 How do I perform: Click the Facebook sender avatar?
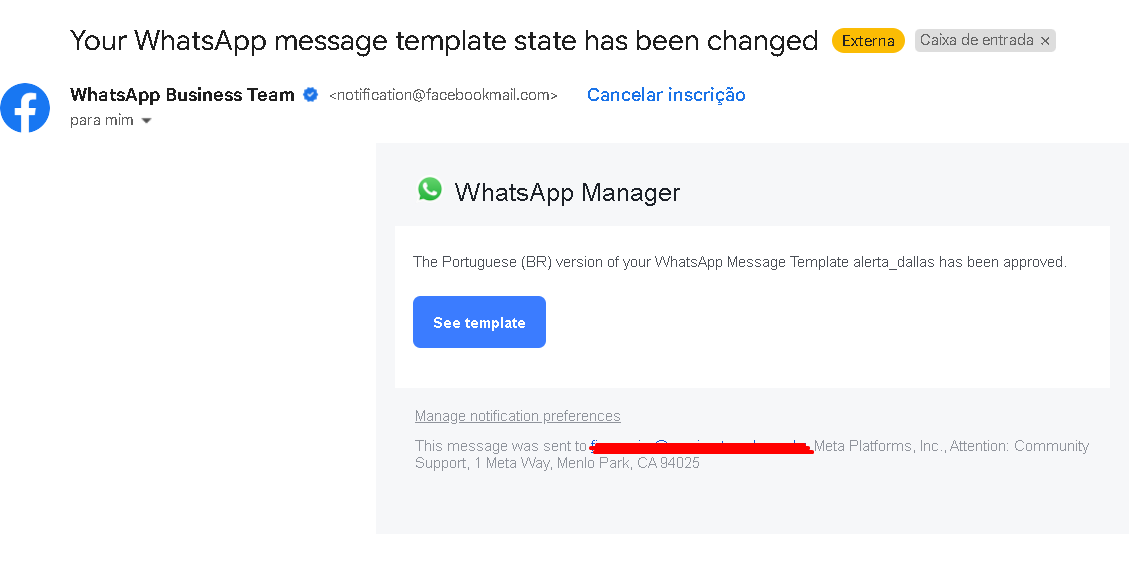click(25, 108)
